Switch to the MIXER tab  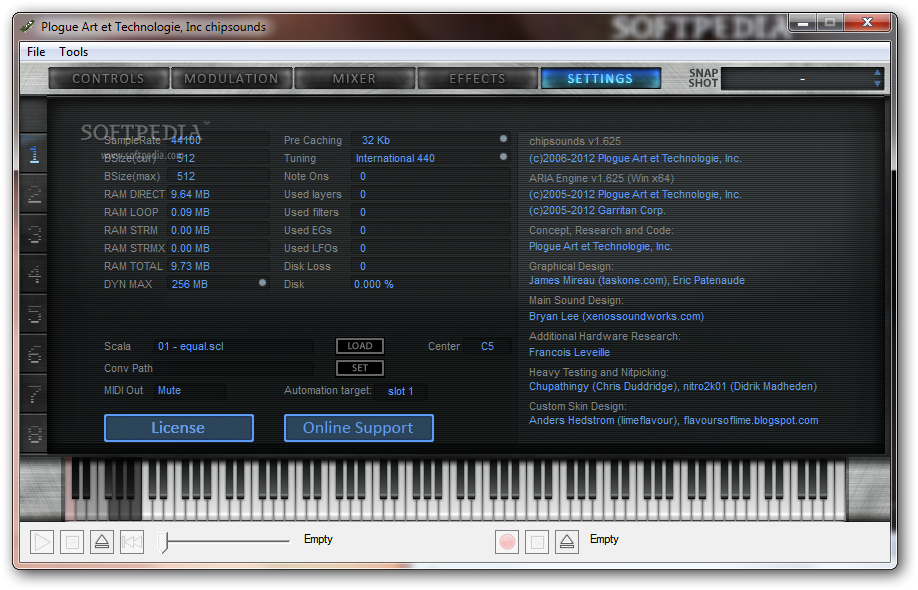[x=354, y=78]
